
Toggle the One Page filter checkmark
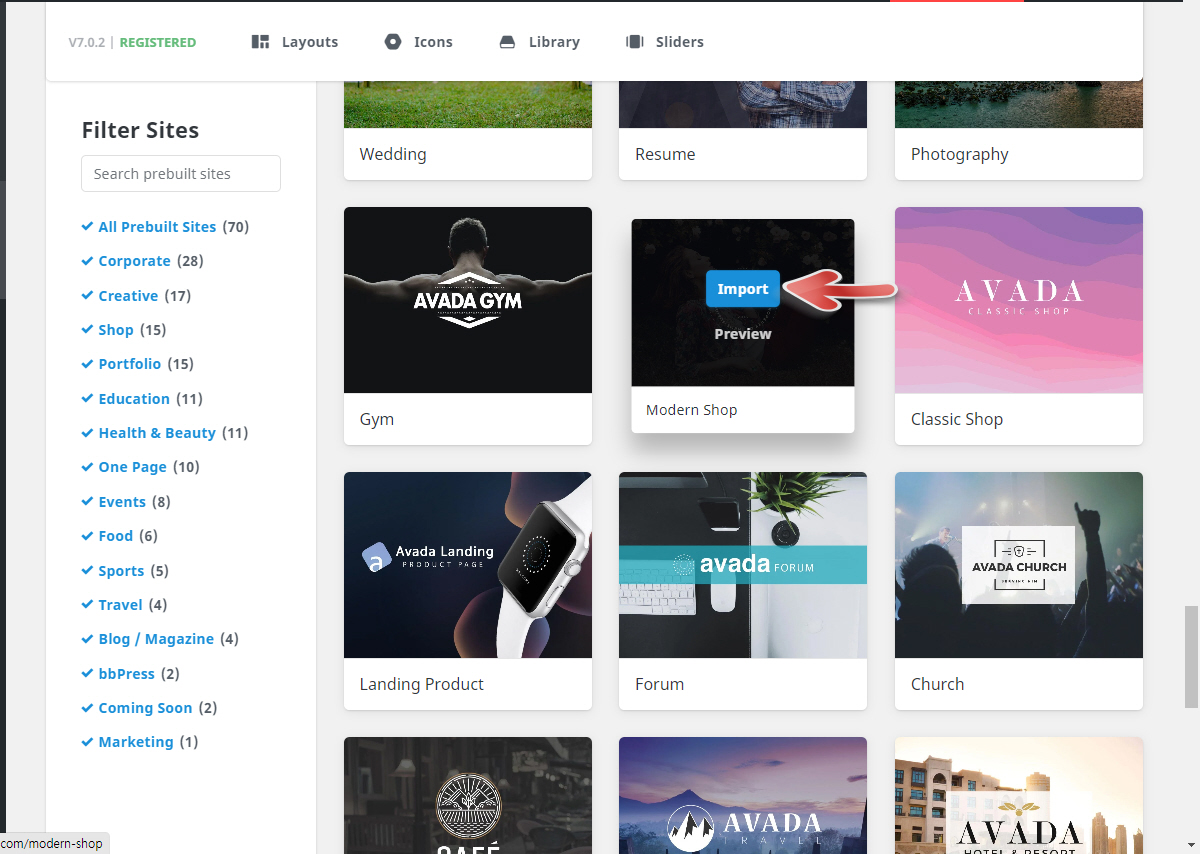(x=87, y=467)
